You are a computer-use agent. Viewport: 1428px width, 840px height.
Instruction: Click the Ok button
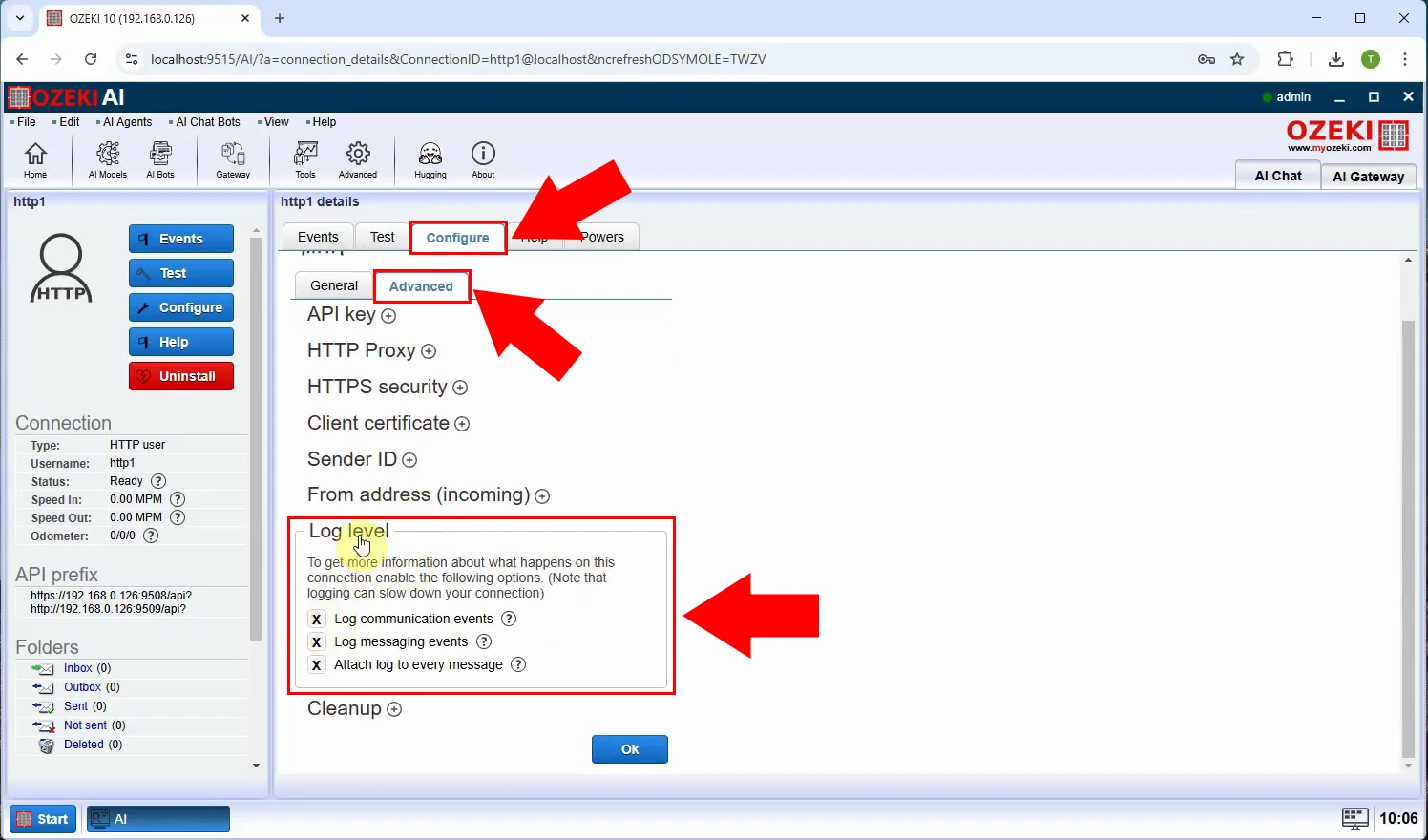click(630, 749)
